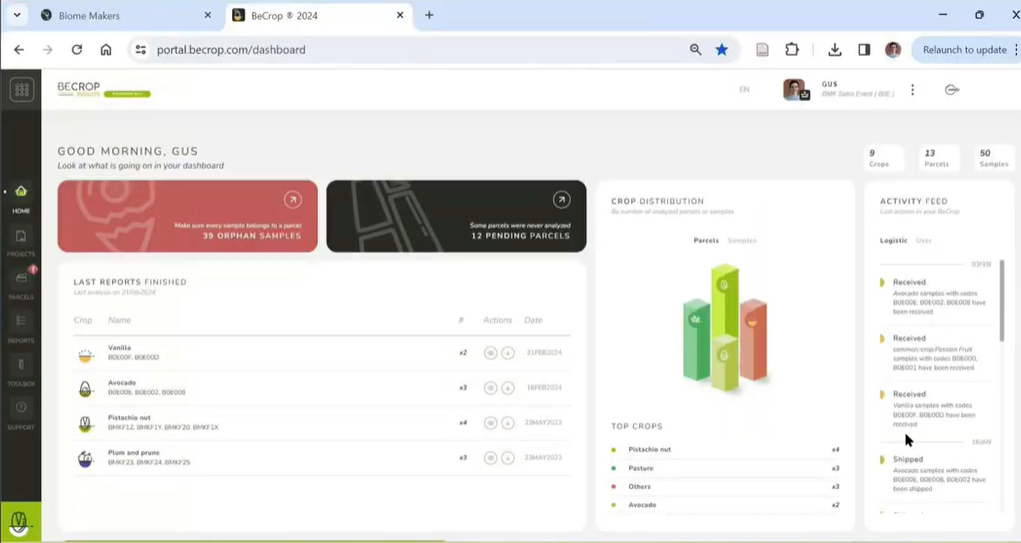View the Vanilla report with the eye icon
The image size is (1021, 543).
tap(490, 353)
